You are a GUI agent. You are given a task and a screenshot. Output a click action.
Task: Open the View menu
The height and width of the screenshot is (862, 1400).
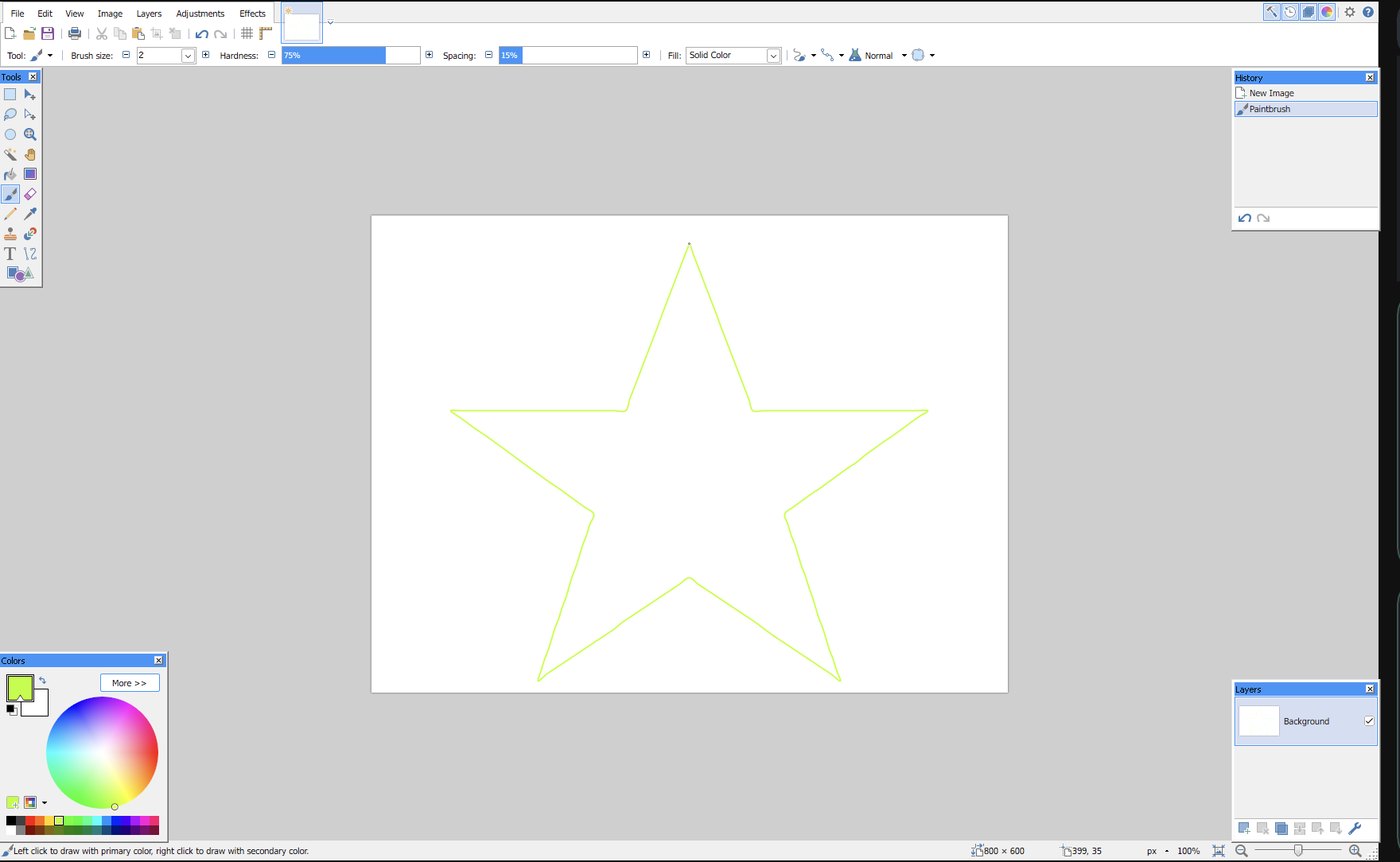[75, 14]
